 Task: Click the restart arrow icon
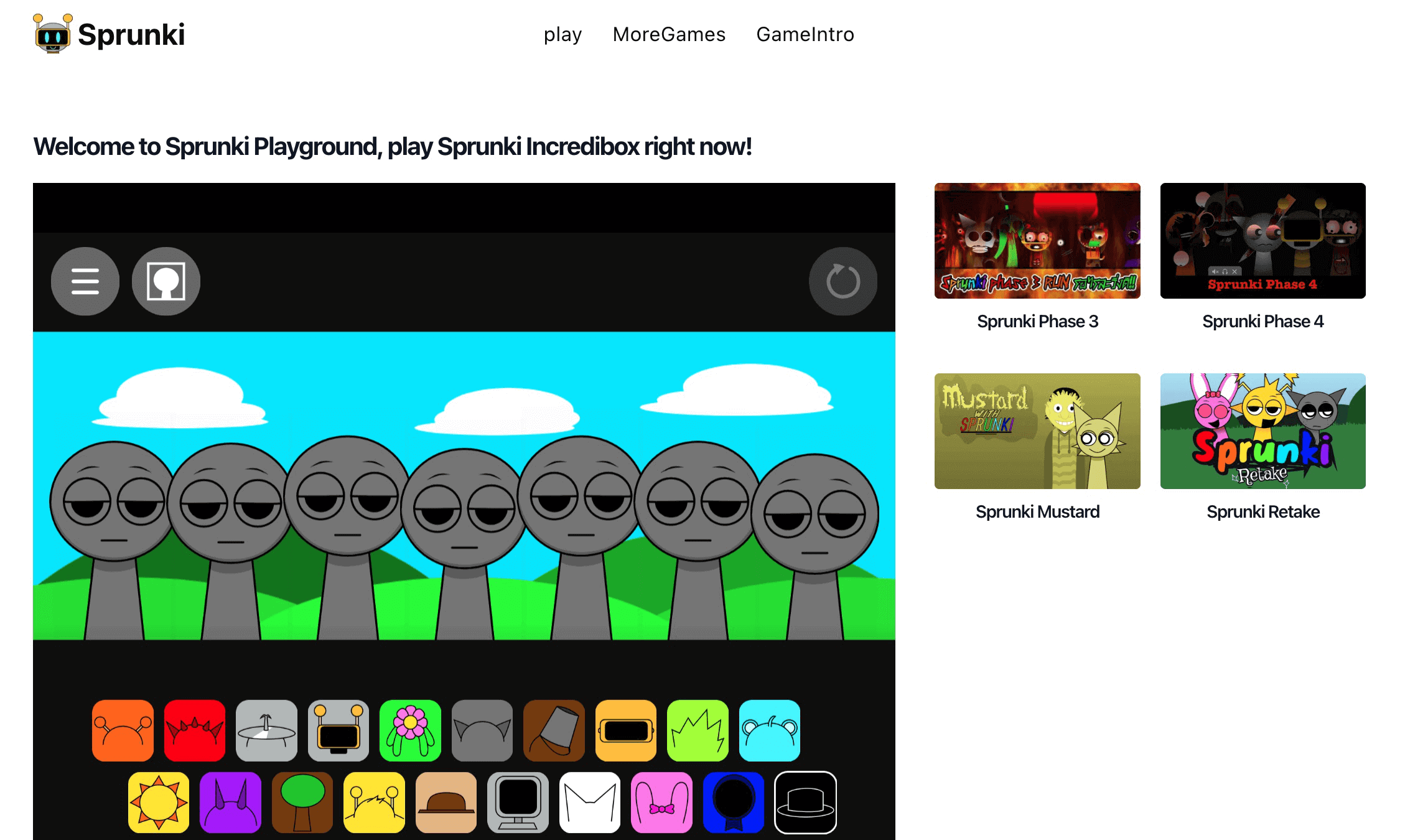click(x=843, y=281)
